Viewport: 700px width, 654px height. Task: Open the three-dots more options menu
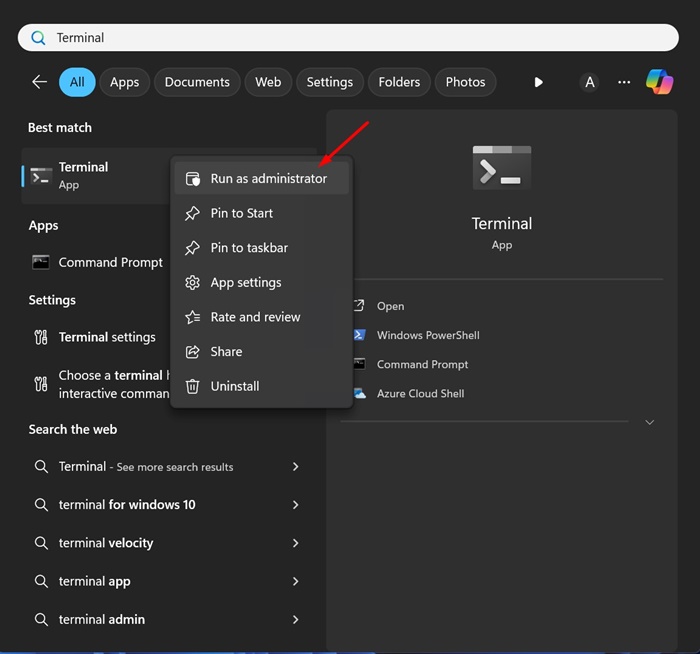tap(624, 82)
